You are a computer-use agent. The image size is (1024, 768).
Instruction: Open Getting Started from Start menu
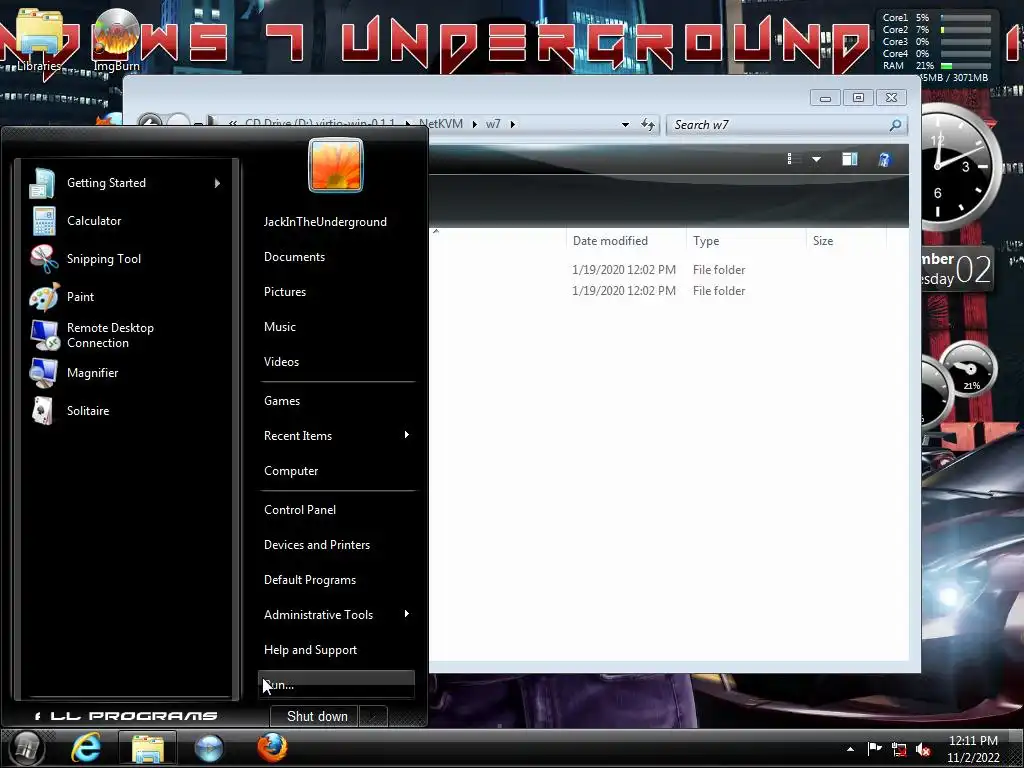click(126, 183)
